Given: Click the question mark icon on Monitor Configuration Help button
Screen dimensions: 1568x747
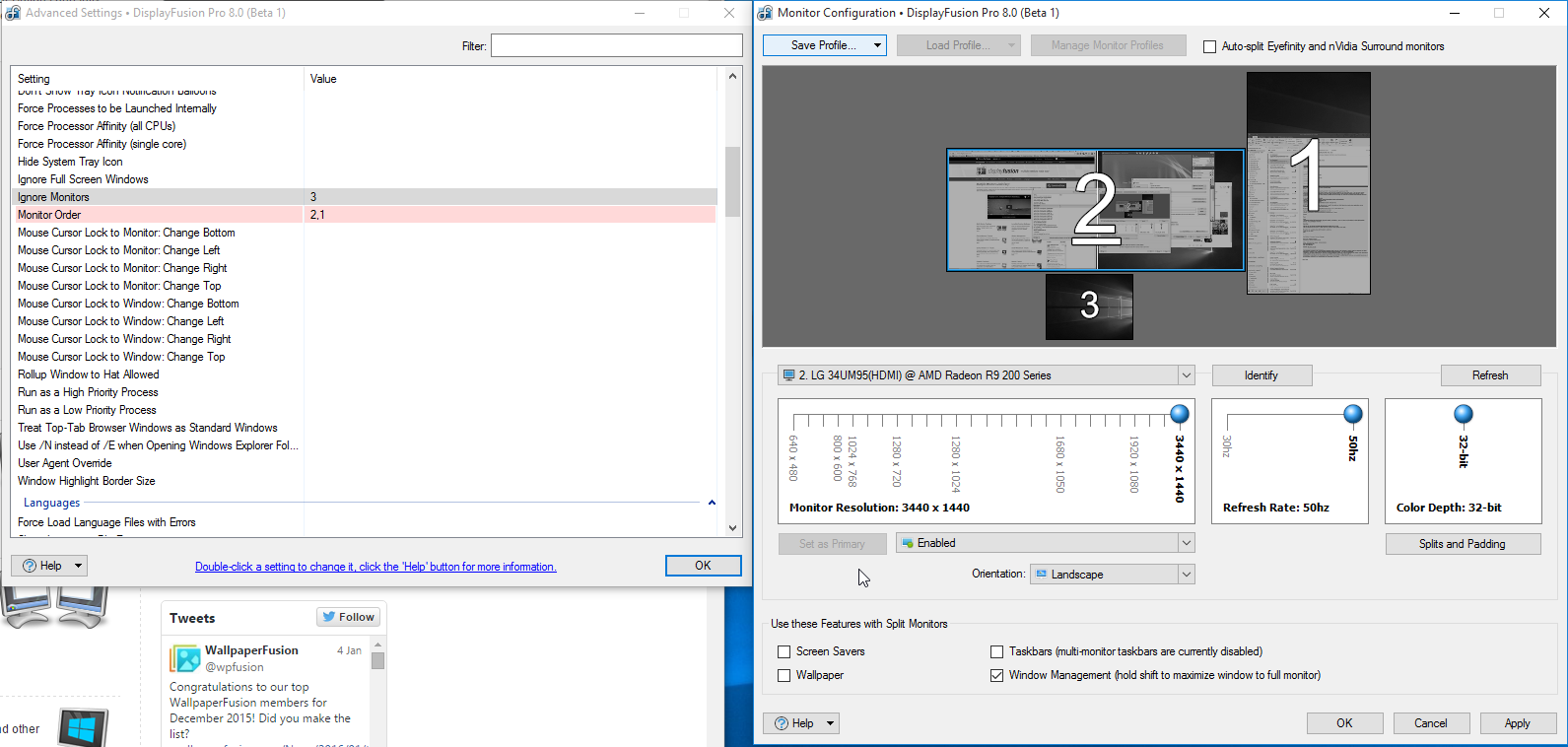Looking at the screenshot, I should (782, 723).
